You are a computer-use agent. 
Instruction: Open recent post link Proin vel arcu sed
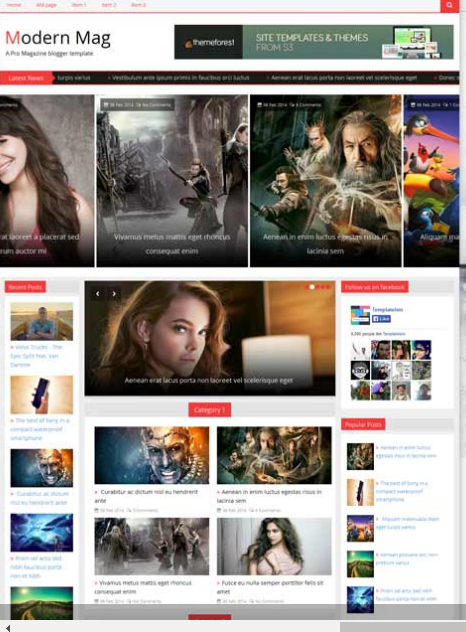click(x=36, y=567)
